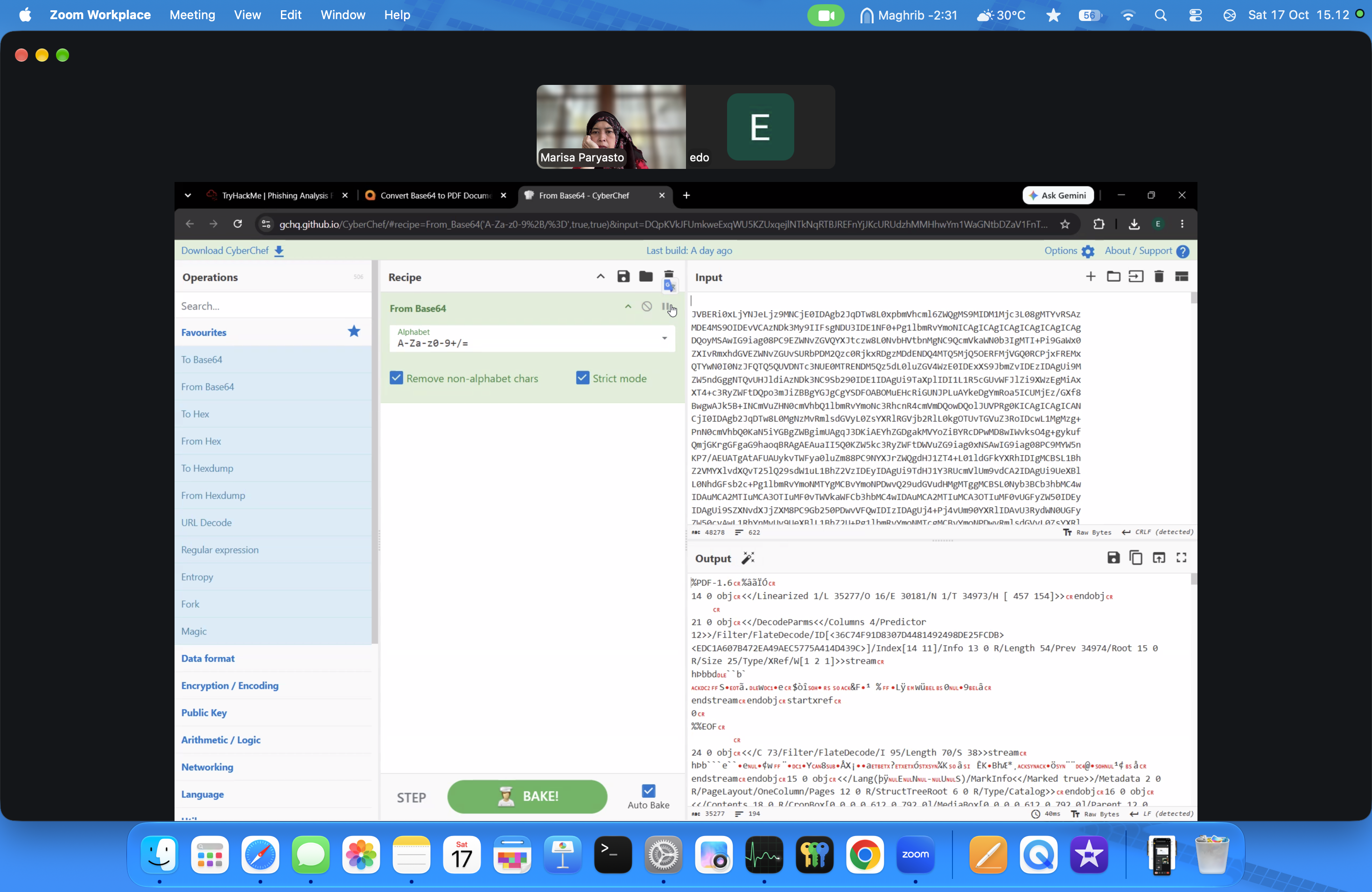Viewport: 1372px width, 892px height.
Task: Click the Ask Gemini button
Action: [1058, 195]
